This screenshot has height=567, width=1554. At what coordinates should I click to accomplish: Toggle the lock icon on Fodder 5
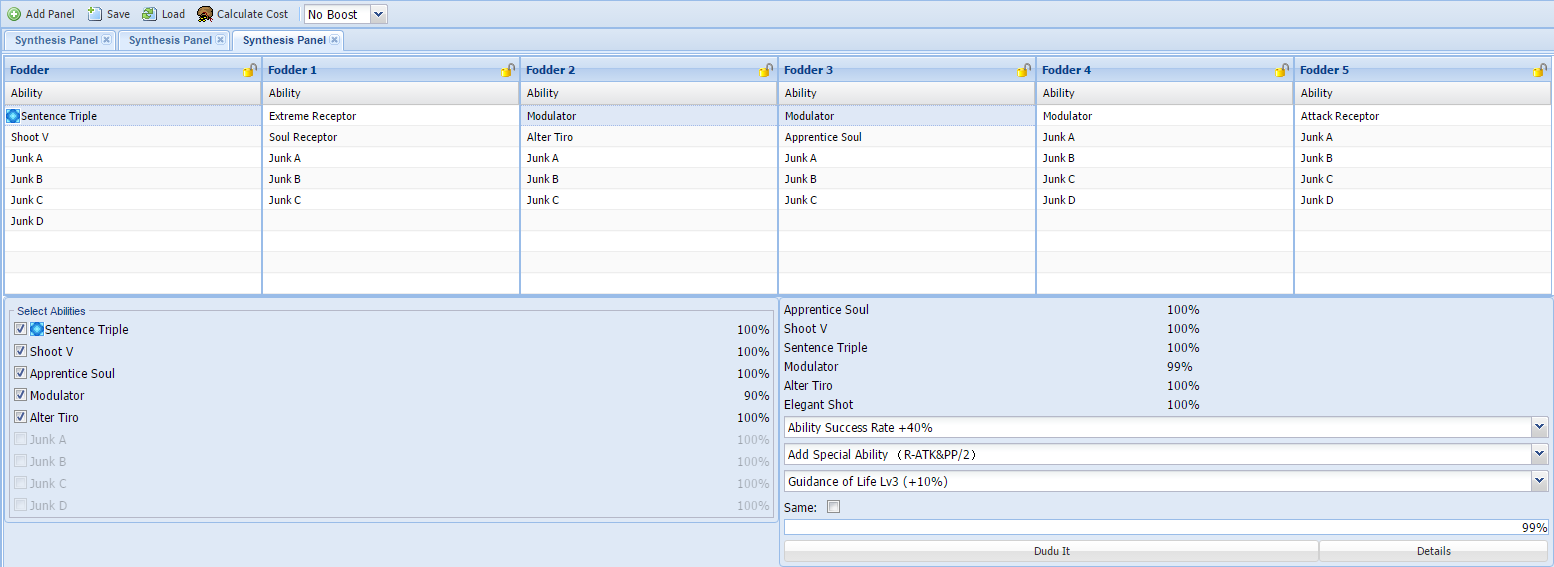[1540, 70]
